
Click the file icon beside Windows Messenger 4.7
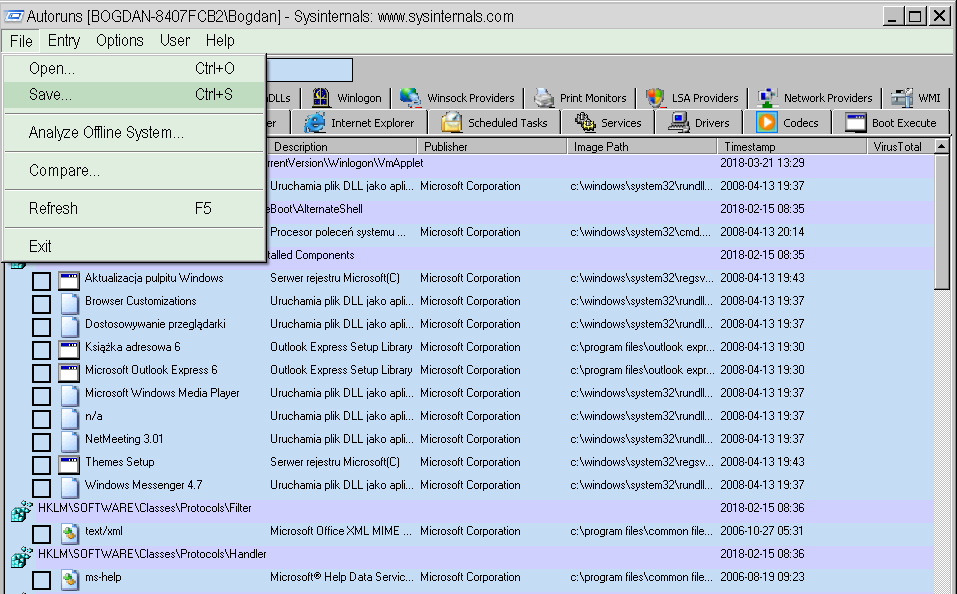tap(69, 487)
